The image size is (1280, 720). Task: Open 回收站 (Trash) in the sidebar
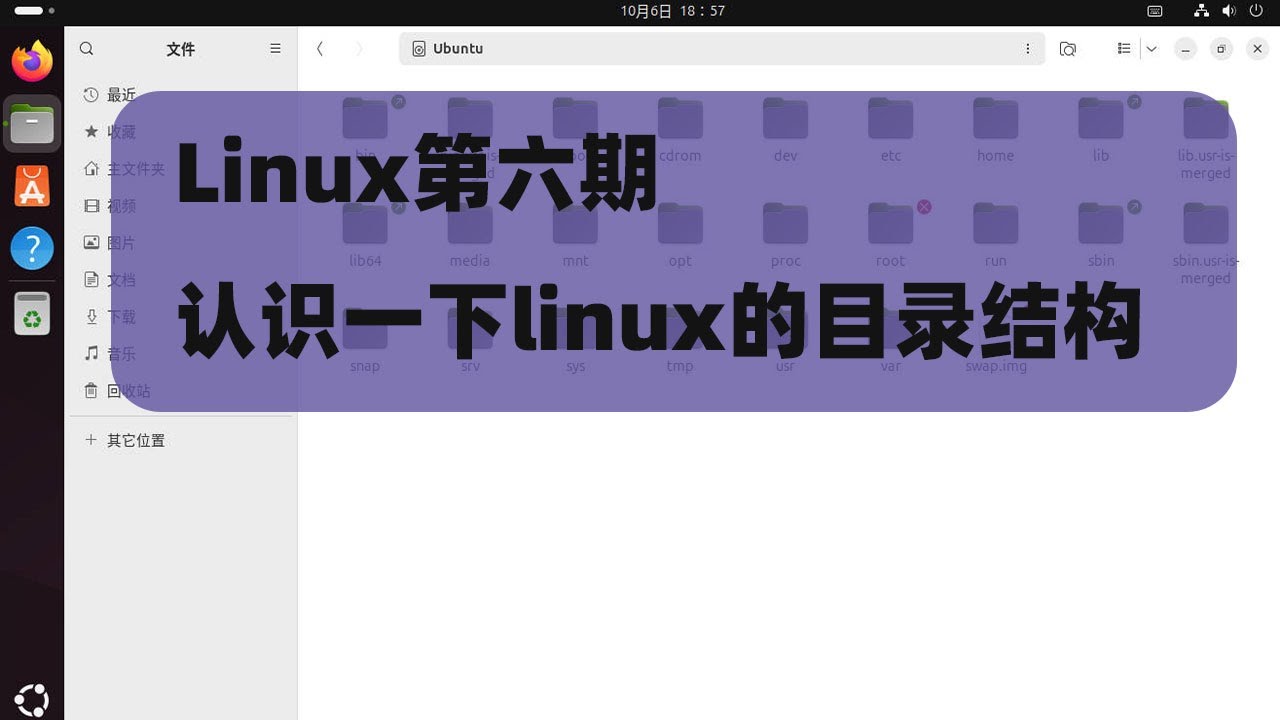click(x=180, y=391)
